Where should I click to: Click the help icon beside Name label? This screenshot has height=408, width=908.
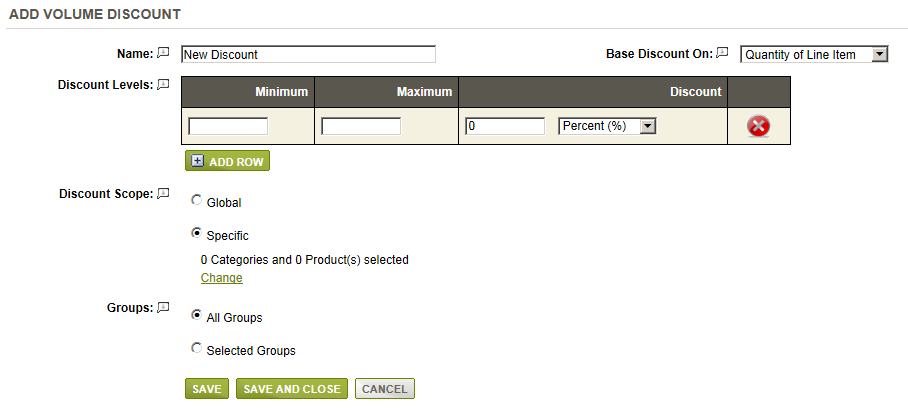point(163,53)
